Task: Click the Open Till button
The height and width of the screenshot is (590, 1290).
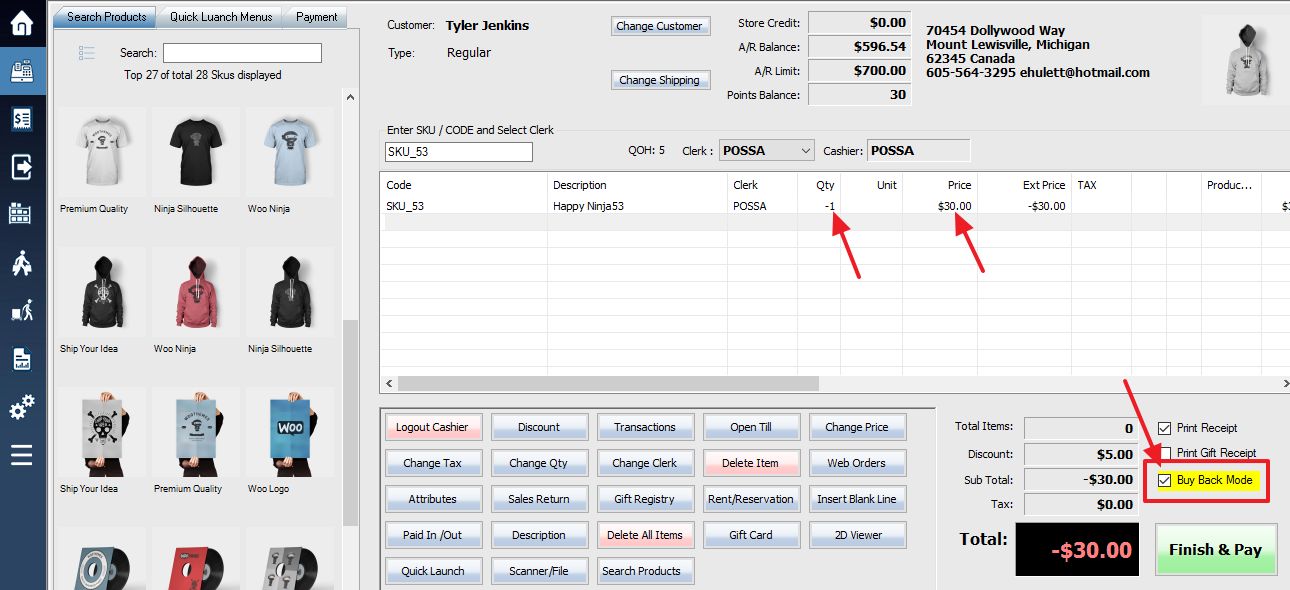Action: pos(751,427)
